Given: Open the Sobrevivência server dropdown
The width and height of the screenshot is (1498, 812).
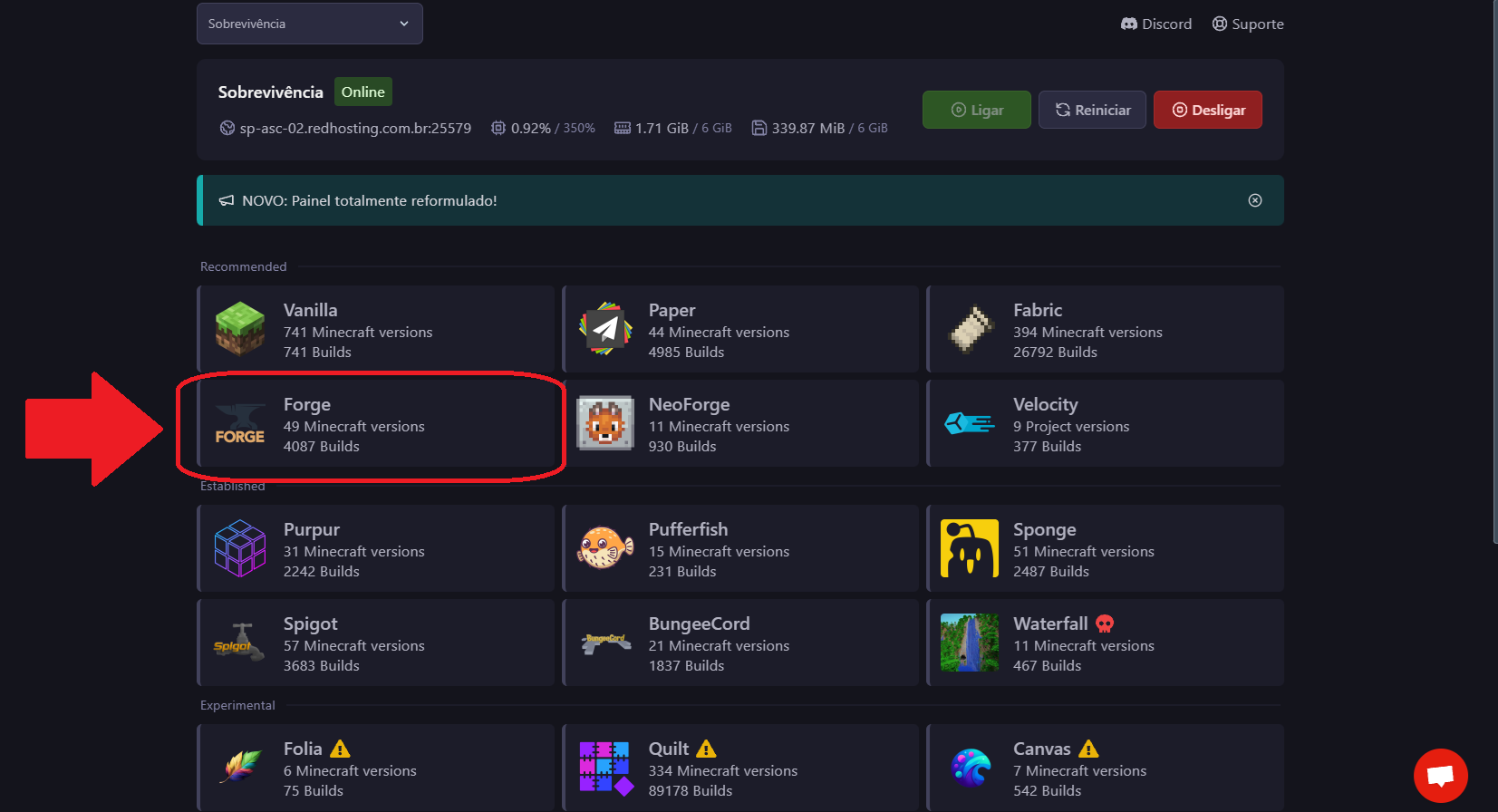Looking at the screenshot, I should pyautogui.click(x=309, y=24).
